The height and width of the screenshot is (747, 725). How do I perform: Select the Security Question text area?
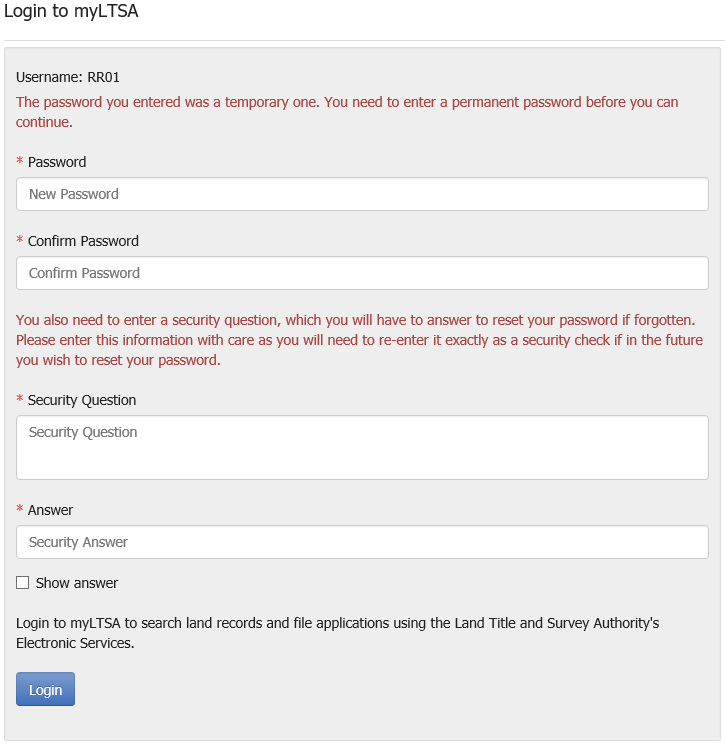[x=362, y=447]
